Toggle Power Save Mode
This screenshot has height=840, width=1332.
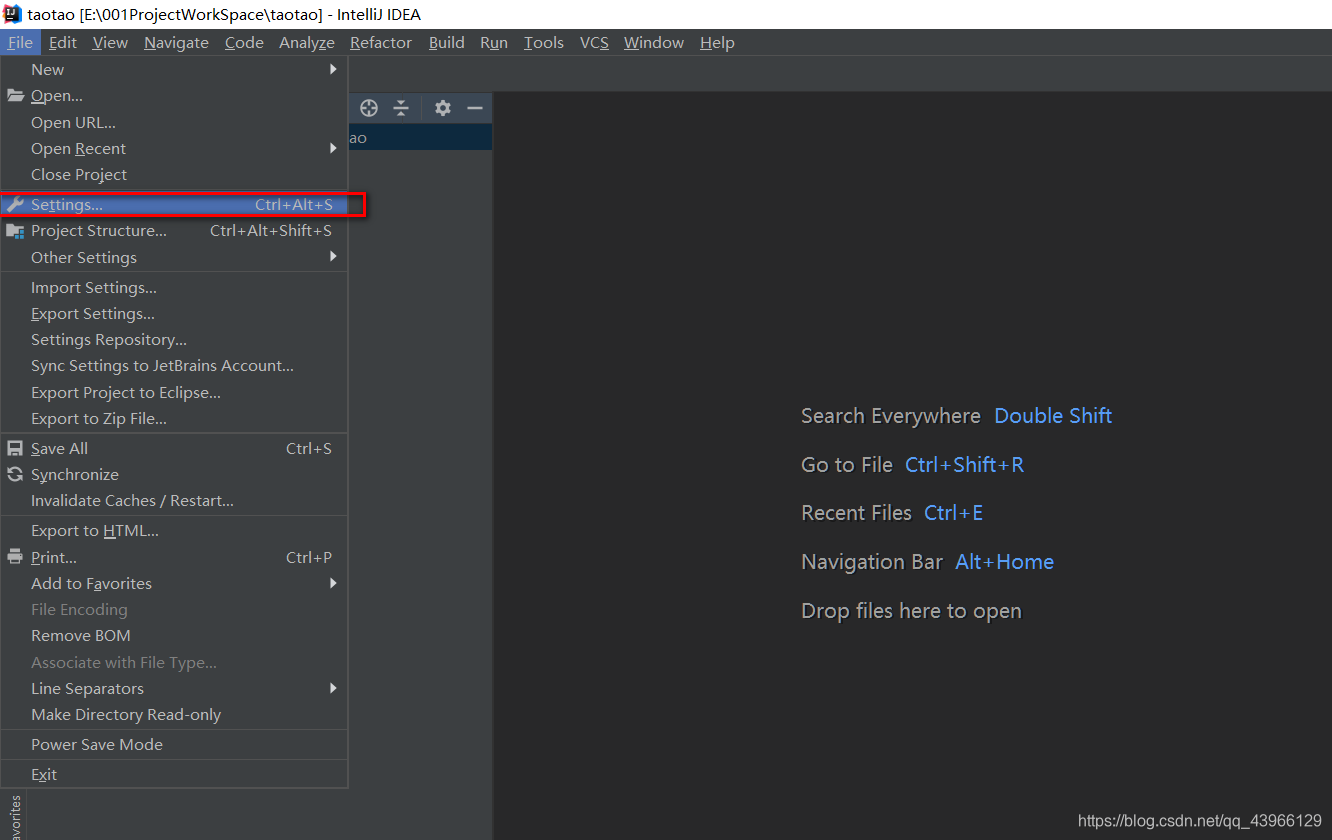tap(174, 744)
